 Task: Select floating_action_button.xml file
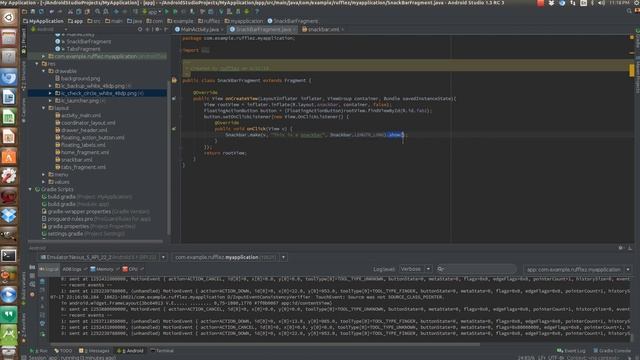(93, 138)
